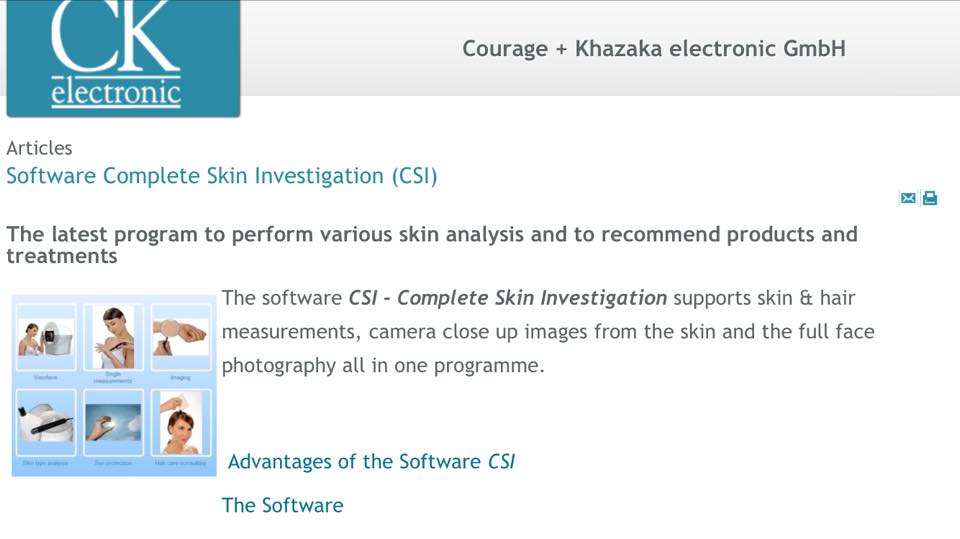Click the 'photography all in one programme' line

[x=383, y=365]
